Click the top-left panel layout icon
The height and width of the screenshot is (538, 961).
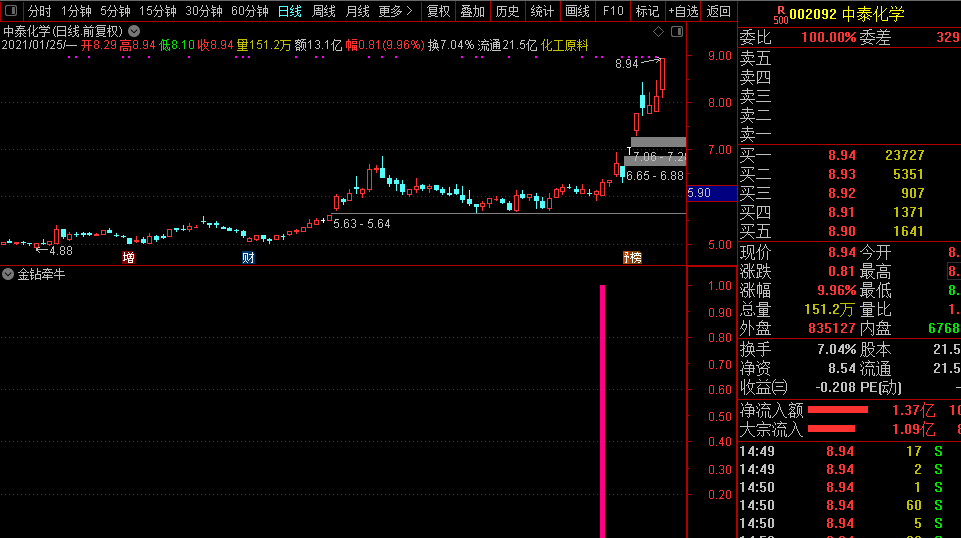(x=11, y=11)
